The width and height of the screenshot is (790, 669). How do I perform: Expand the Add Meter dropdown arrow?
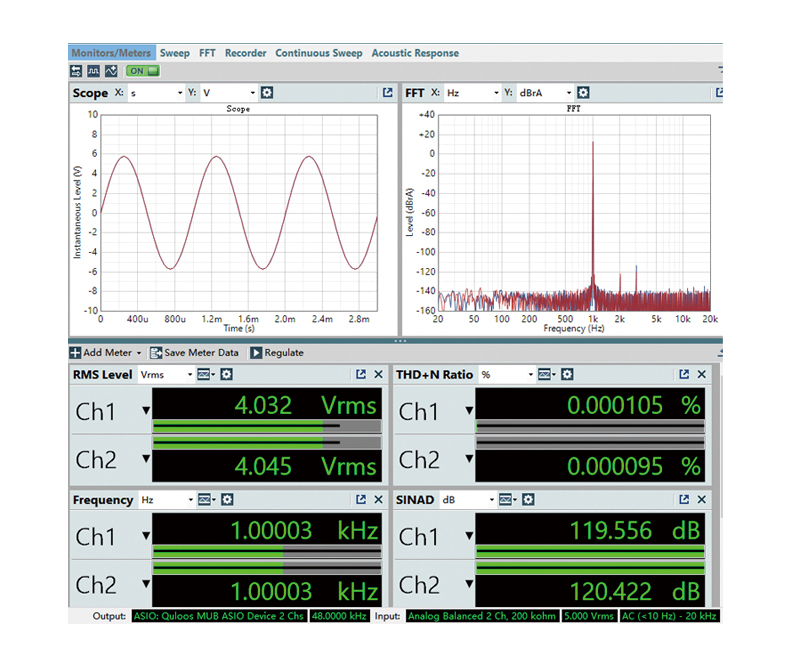coord(139,353)
